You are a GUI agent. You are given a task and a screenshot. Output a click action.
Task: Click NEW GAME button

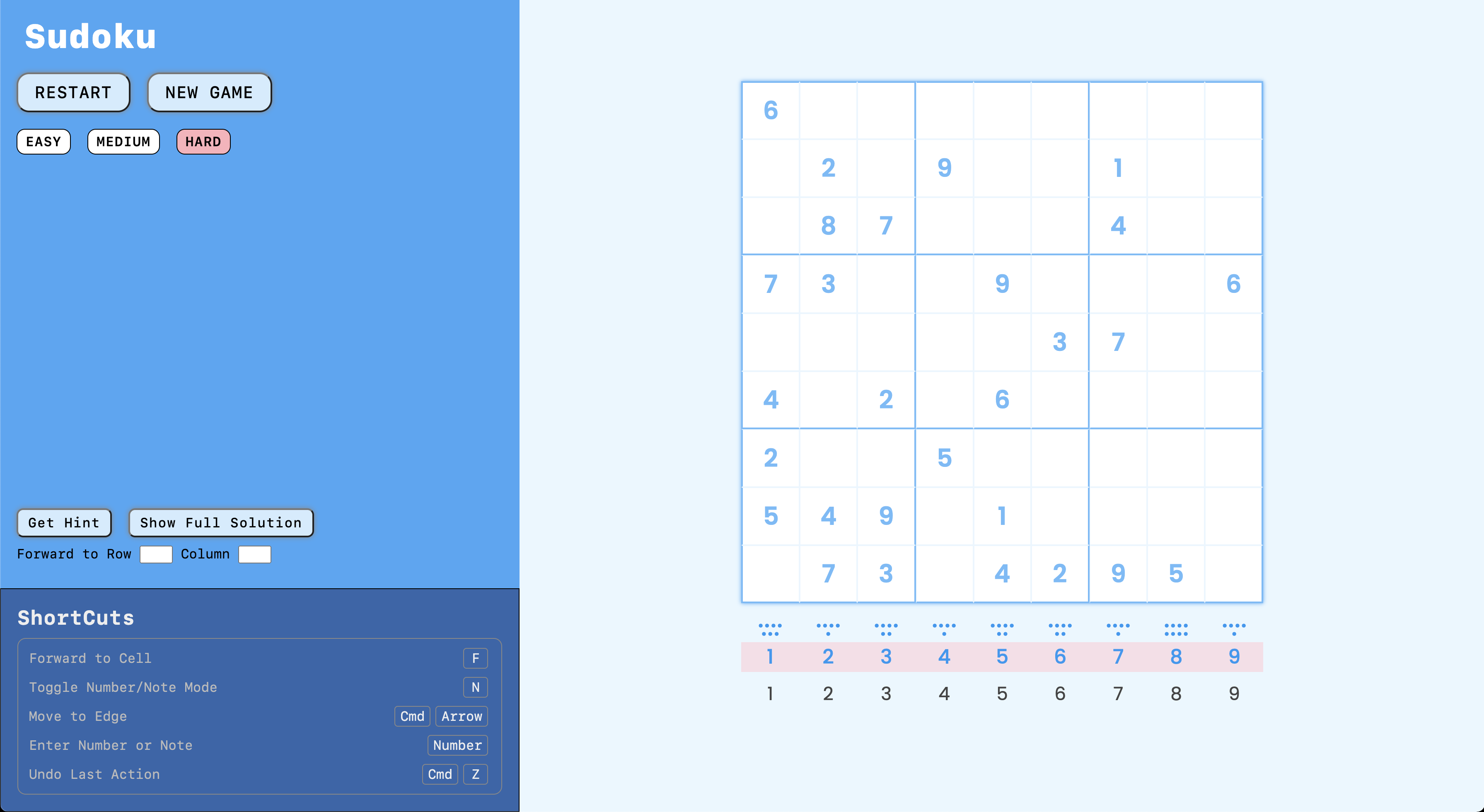(x=209, y=92)
